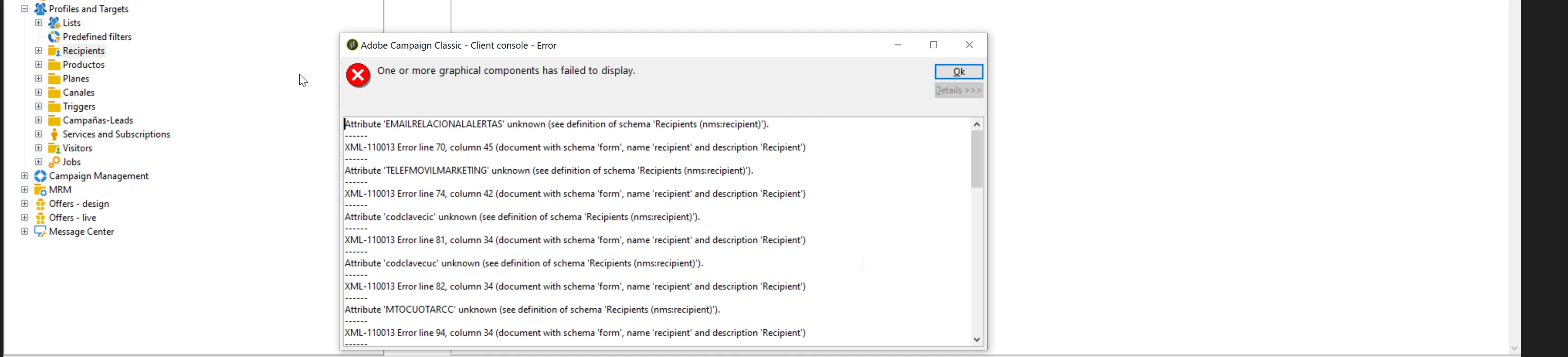Expand the Message Center node

[x=25, y=232]
